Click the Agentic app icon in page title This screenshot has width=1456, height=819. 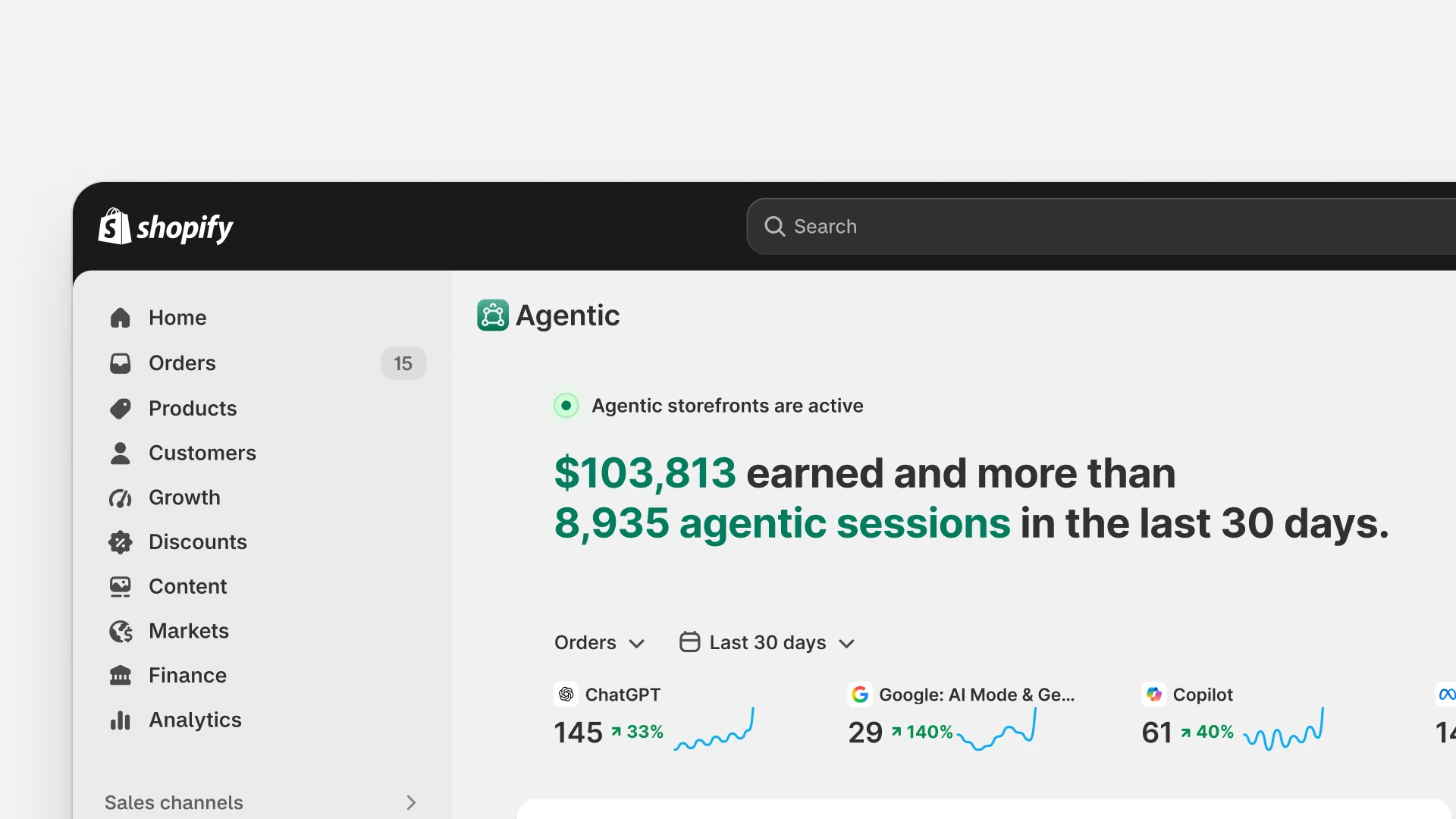(x=493, y=315)
